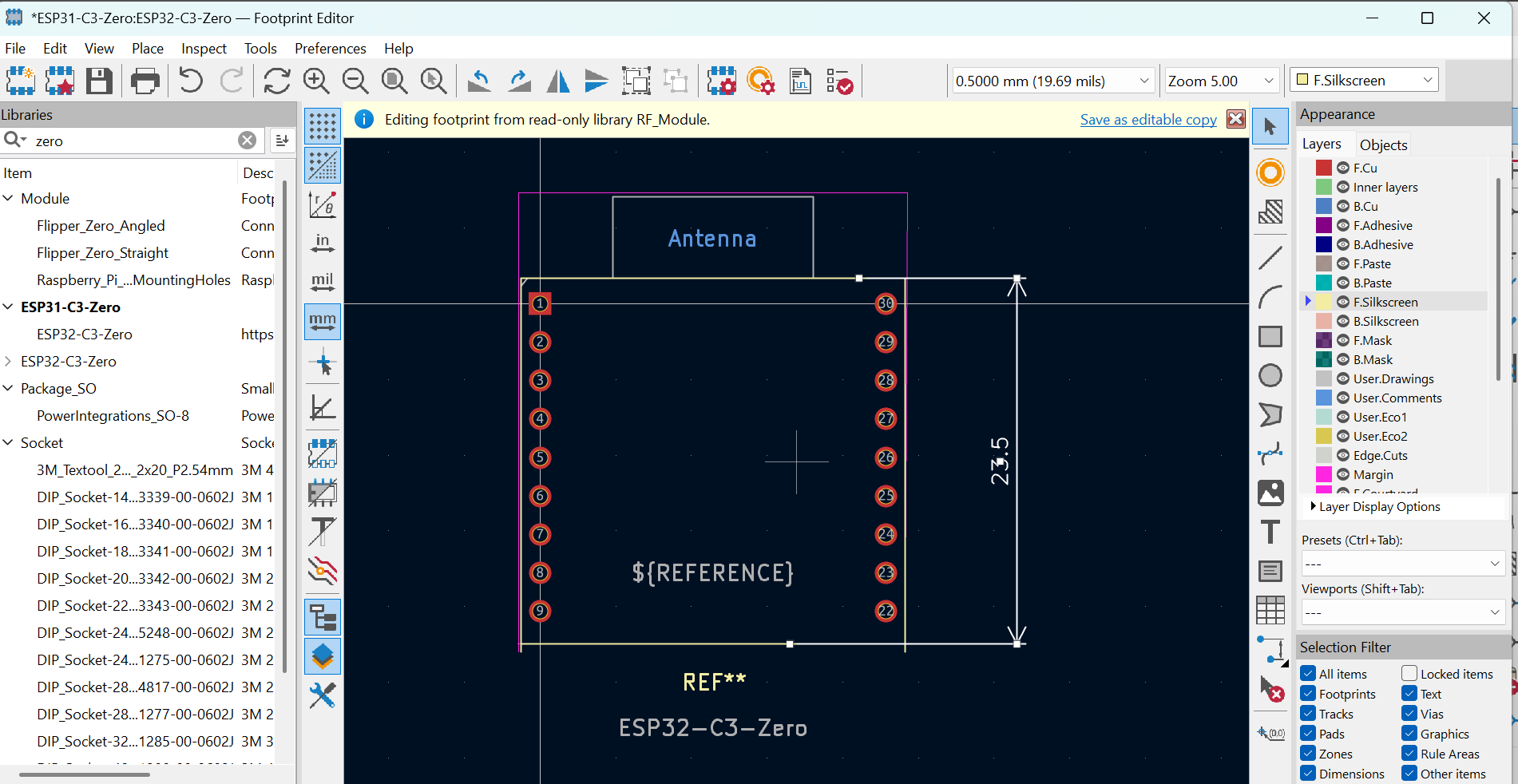Screen dimensions: 1518x784
Task: Uncheck the Tracks filter checkbox
Action: coord(1308,714)
